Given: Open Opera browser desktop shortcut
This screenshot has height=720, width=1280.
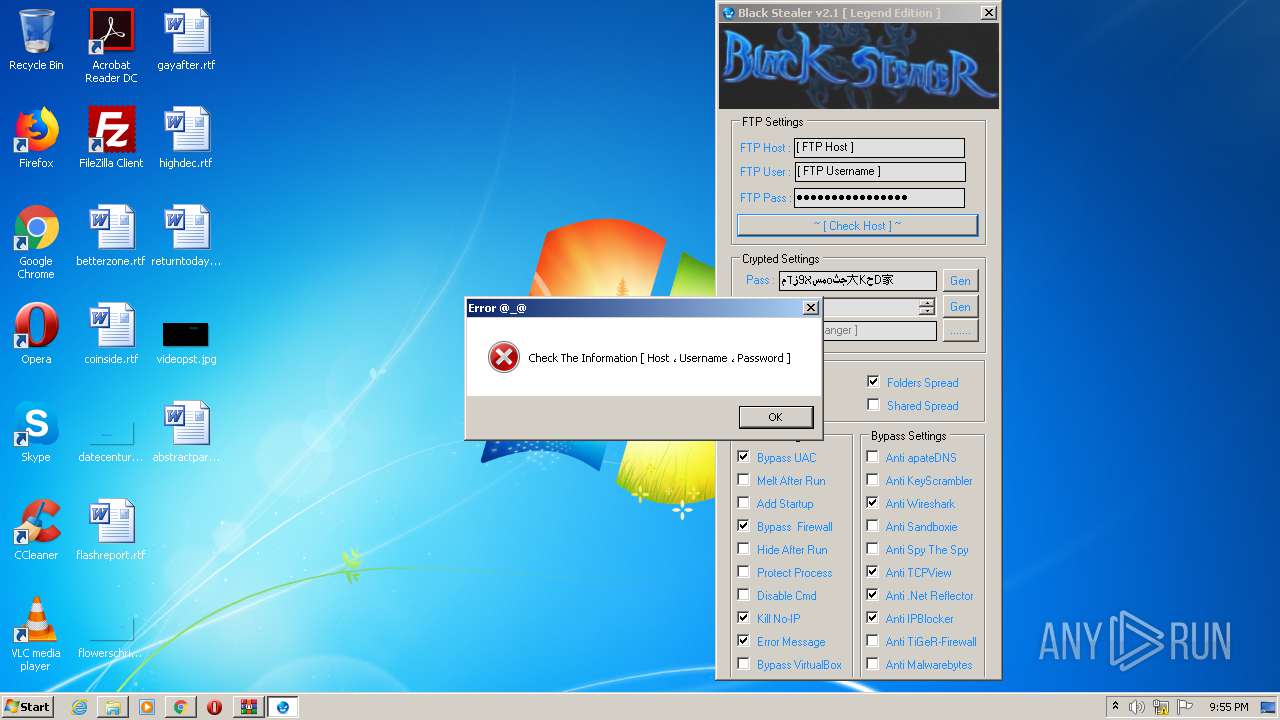Looking at the screenshot, I should 36,334.
